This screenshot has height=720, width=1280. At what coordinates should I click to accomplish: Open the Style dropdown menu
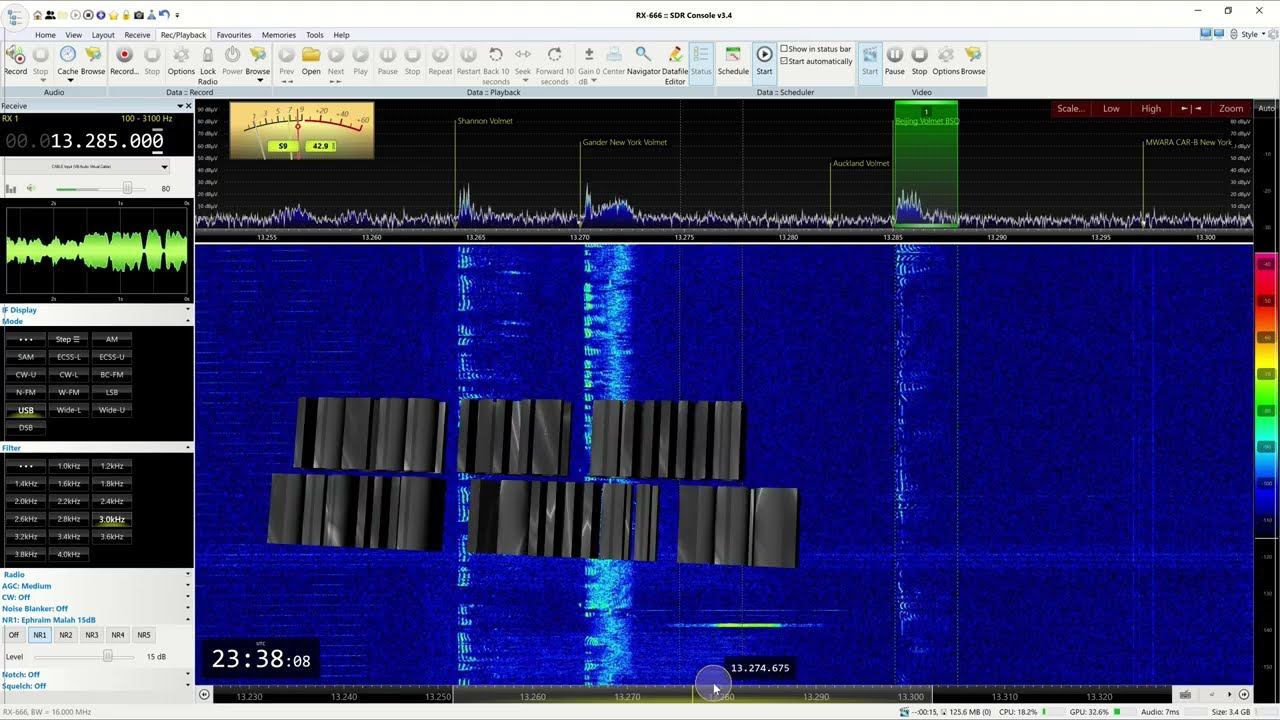tap(1250, 34)
